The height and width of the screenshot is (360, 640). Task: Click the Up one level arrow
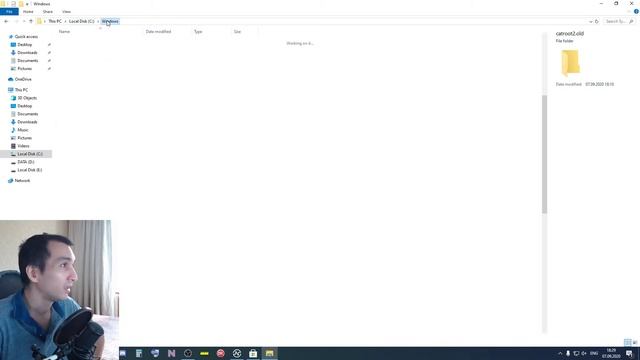[x=31, y=21]
